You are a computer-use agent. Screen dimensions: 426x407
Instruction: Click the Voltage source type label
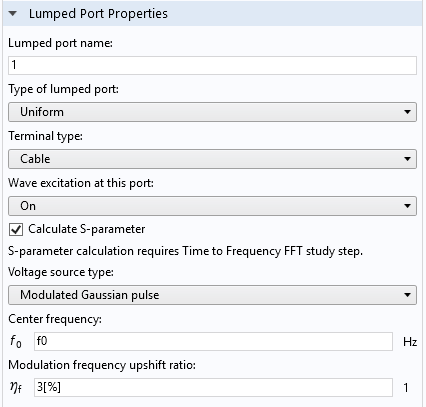61,272
